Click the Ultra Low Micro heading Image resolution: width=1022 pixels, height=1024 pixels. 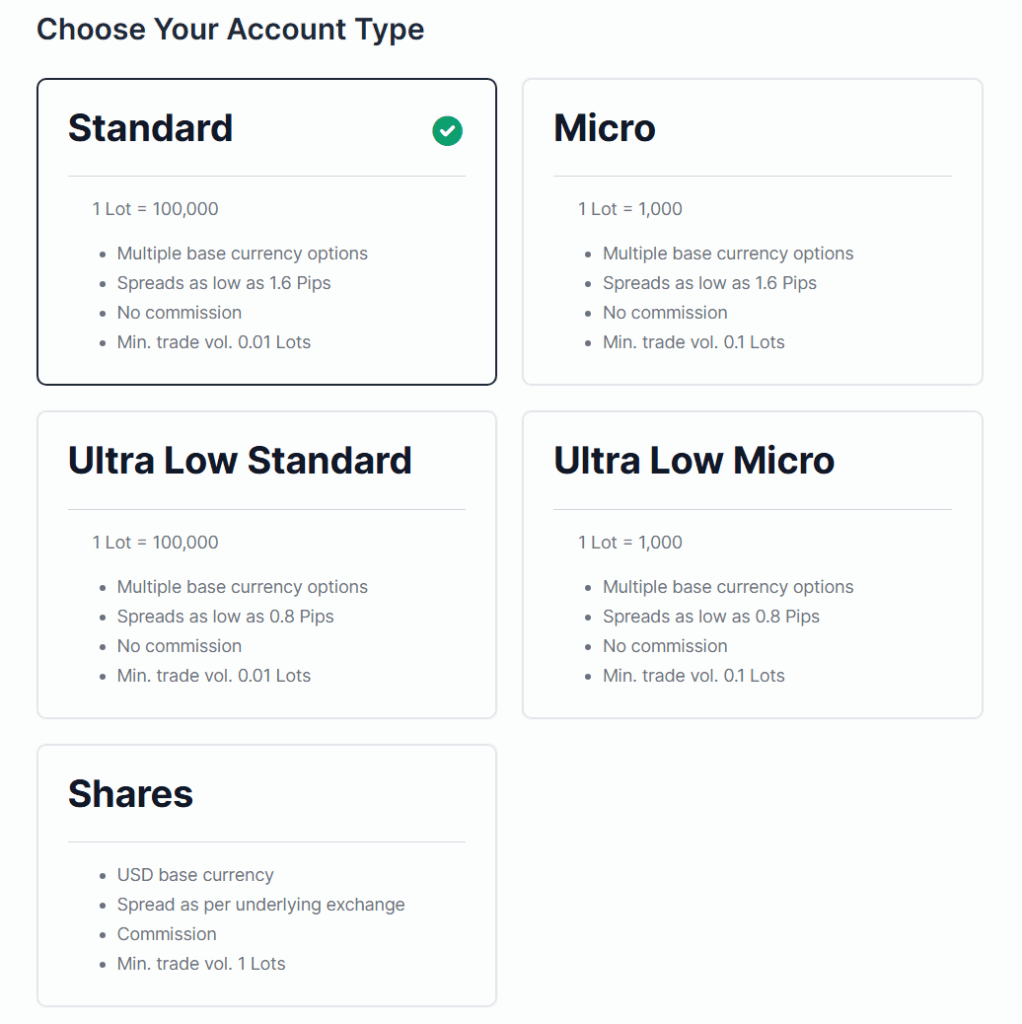694,460
